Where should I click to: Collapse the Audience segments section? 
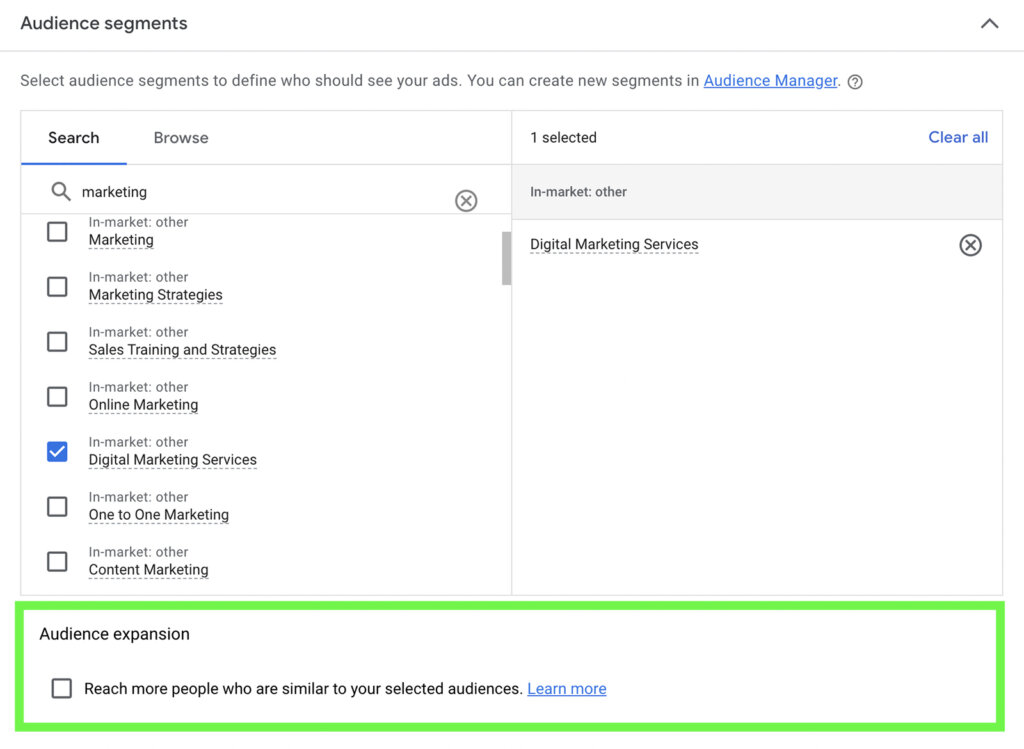[x=989, y=22]
